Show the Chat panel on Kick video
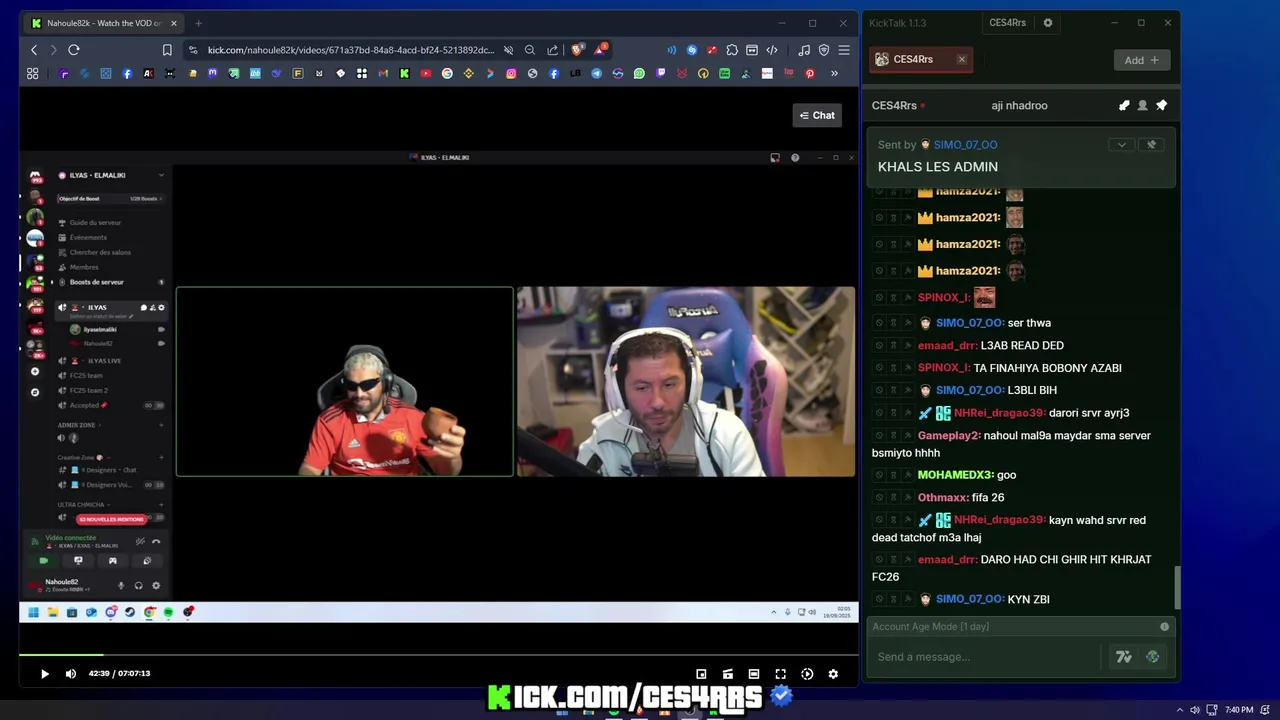The width and height of the screenshot is (1280, 720). [817, 115]
